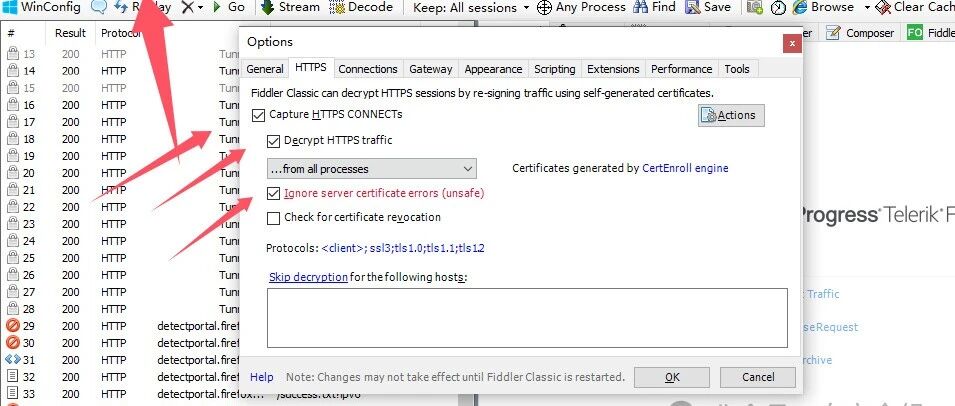Switch to General tab in Options
This screenshot has width=955, height=406.
point(264,69)
